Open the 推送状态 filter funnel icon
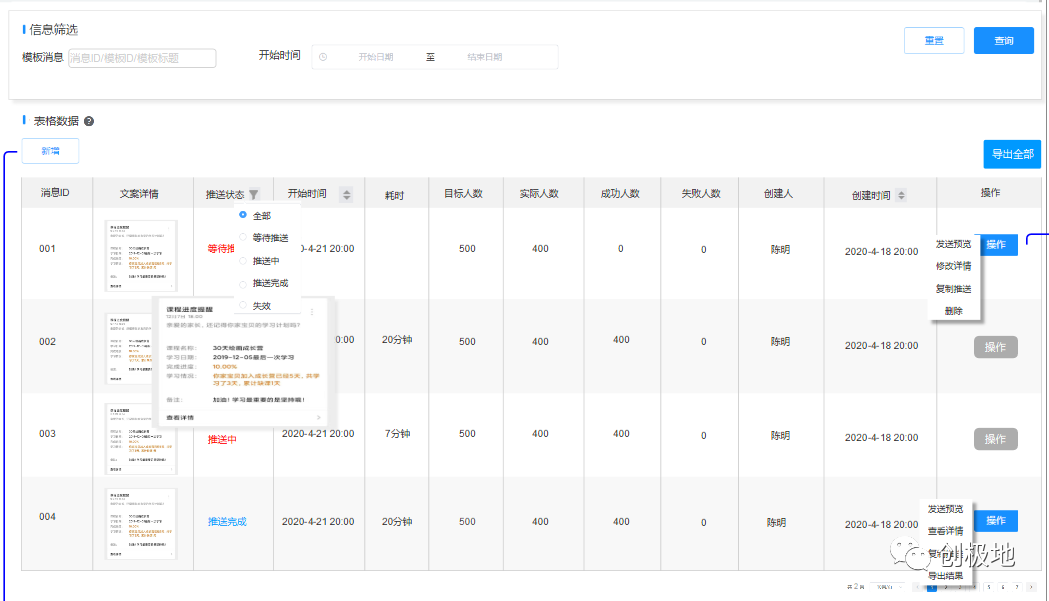The width and height of the screenshot is (1049, 601). click(254, 195)
